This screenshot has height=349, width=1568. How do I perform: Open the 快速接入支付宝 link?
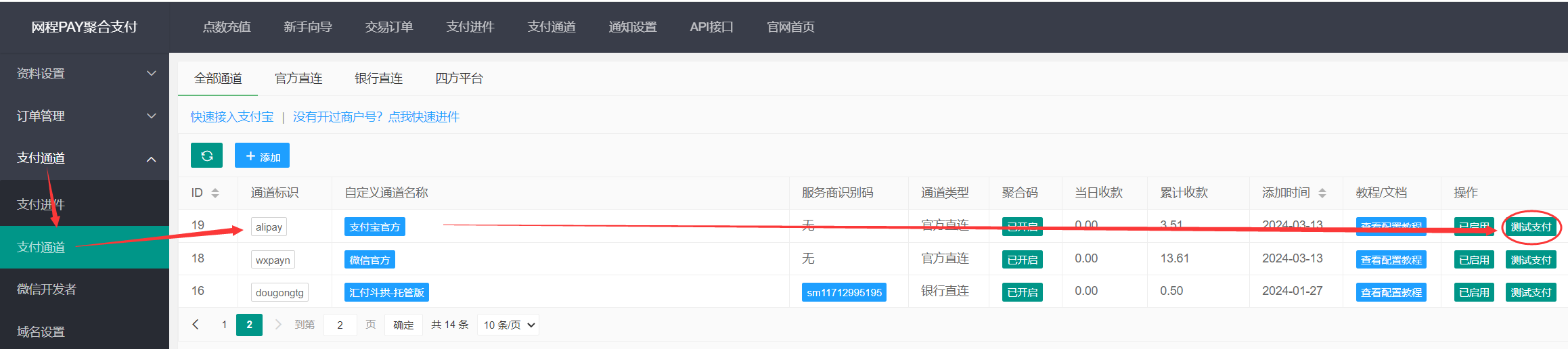232,117
